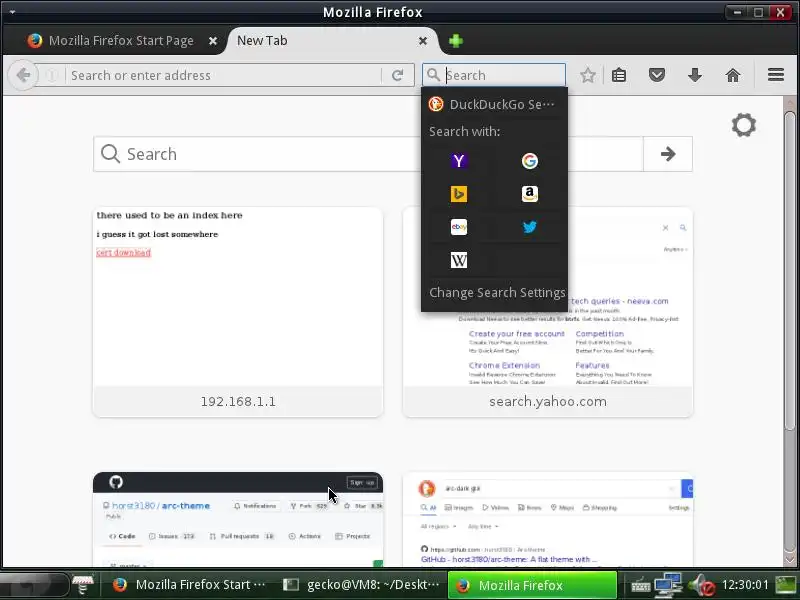Submit search with arrow button
The height and width of the screenshot is (600, 800).
click(668, 154)
